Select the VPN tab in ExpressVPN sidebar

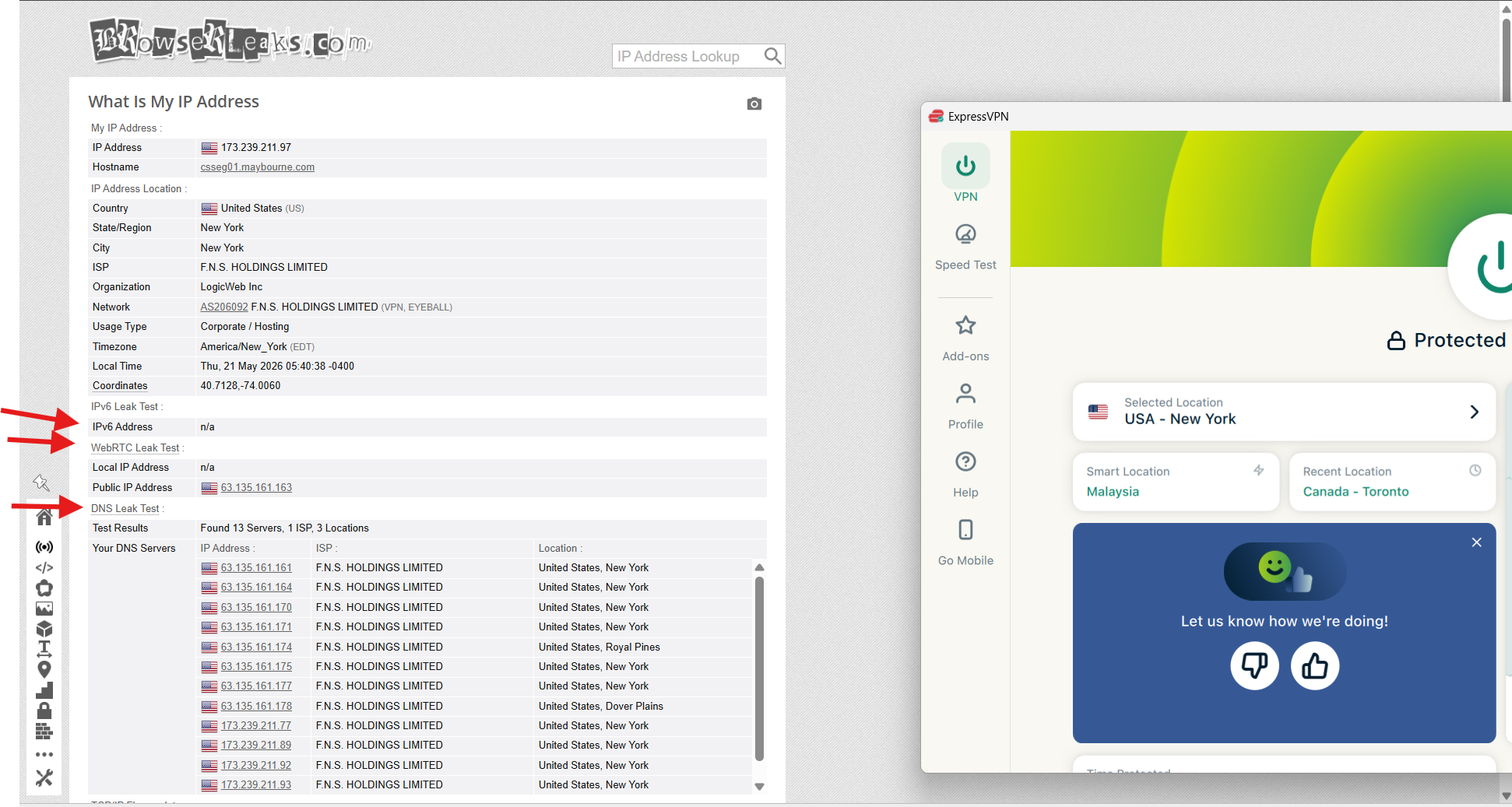tap(965, 174)
